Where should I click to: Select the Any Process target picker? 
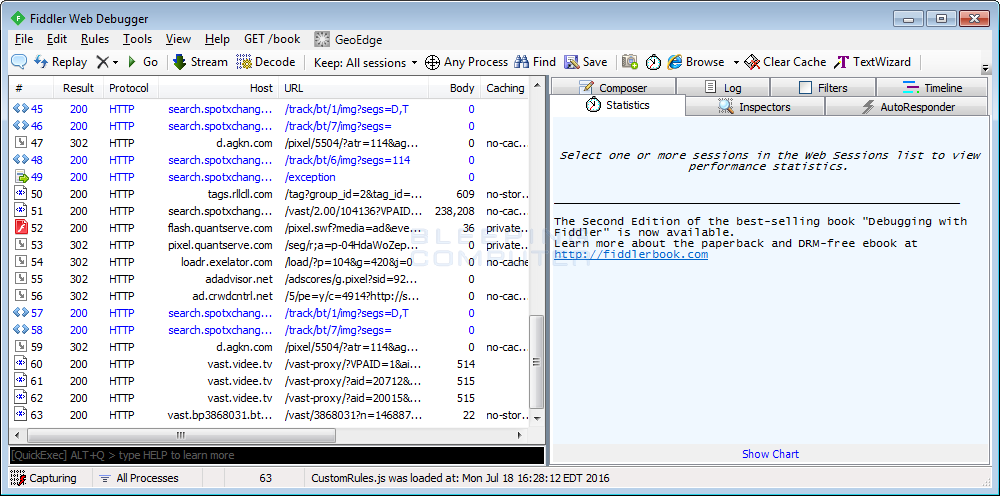point(466,62)
